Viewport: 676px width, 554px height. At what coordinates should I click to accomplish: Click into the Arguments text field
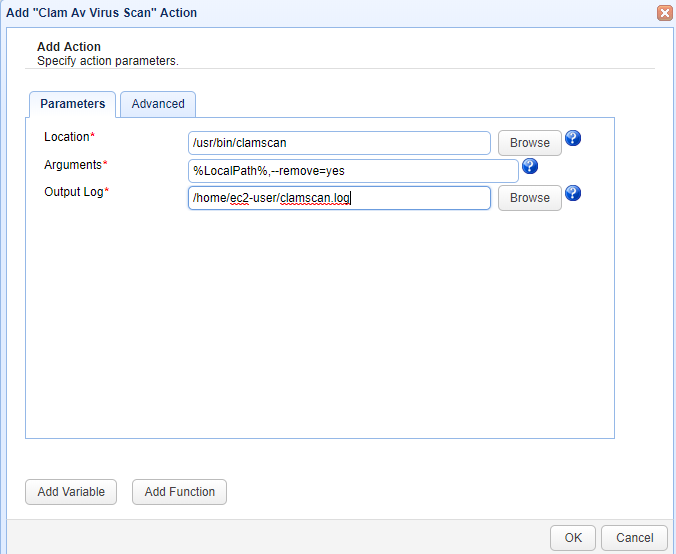[x=353, y=171]
